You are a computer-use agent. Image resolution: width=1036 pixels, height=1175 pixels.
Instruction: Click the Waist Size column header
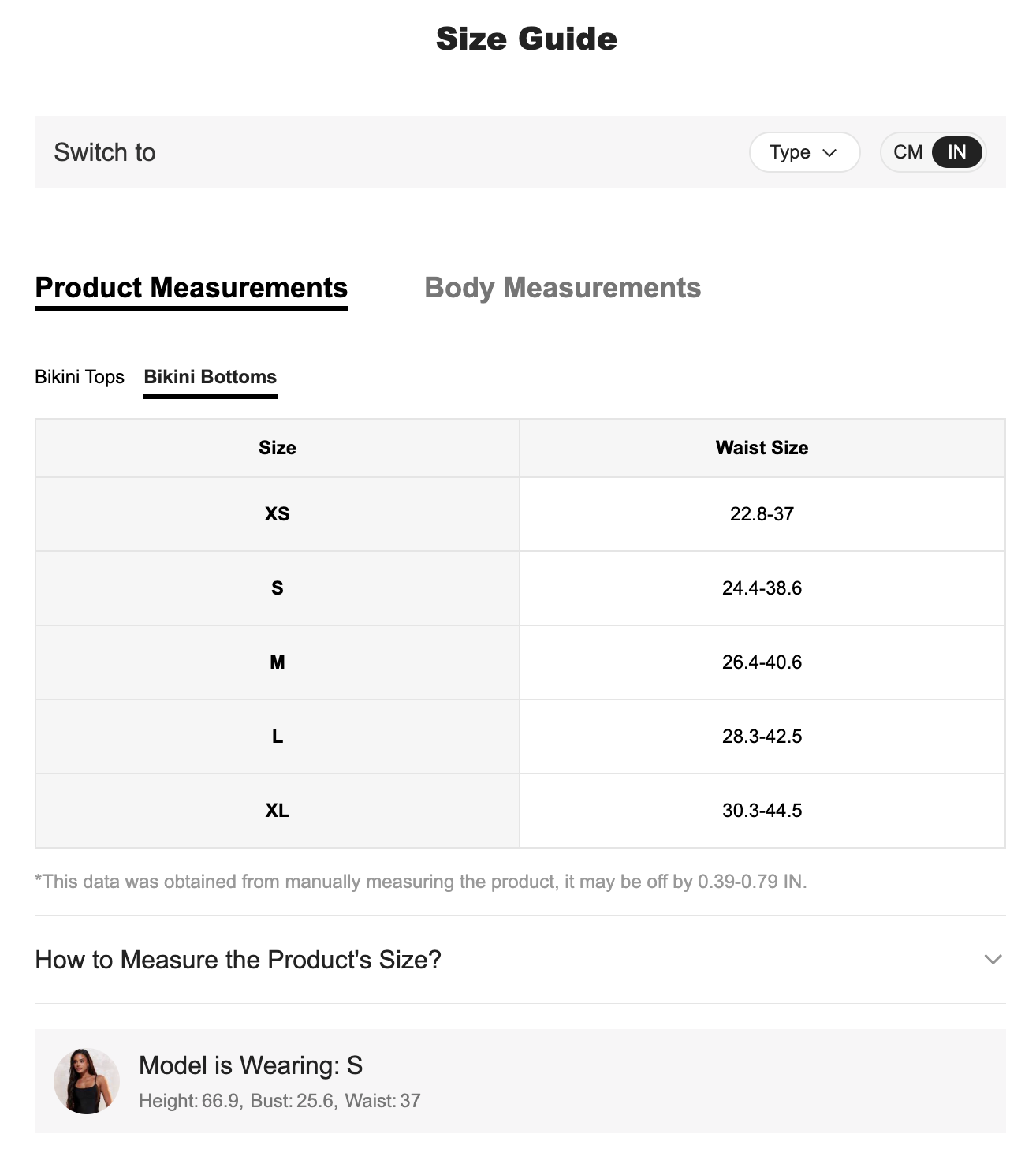coord(762,448)
